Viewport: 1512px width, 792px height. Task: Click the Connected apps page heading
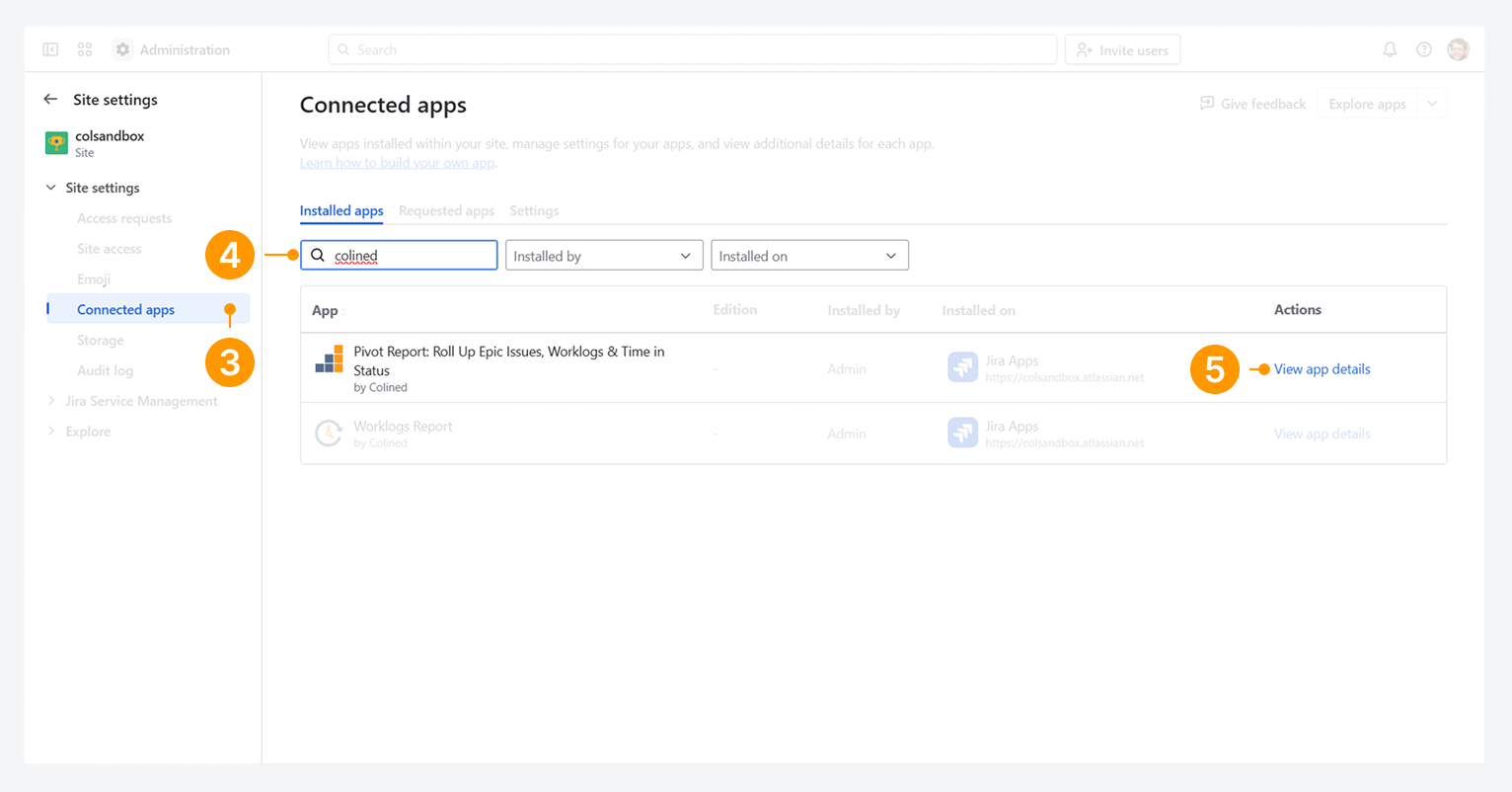coord(383,105)
